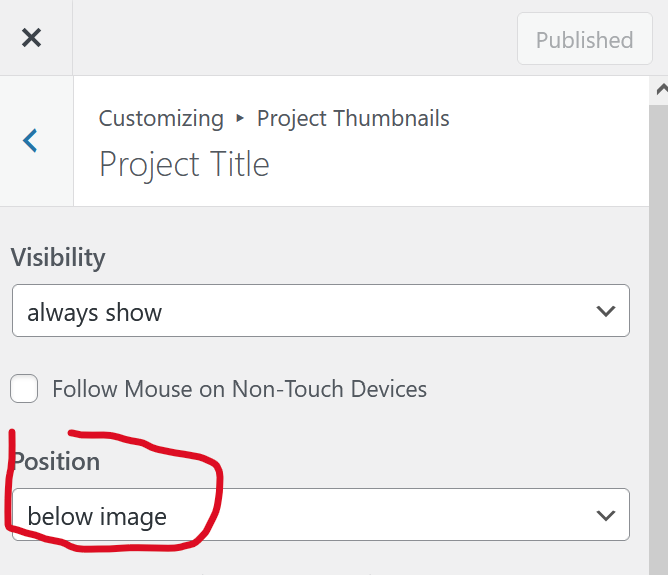The image size is (668, 575).
Task: Click the "Project Title" section heading
Action: click(184, 164)
